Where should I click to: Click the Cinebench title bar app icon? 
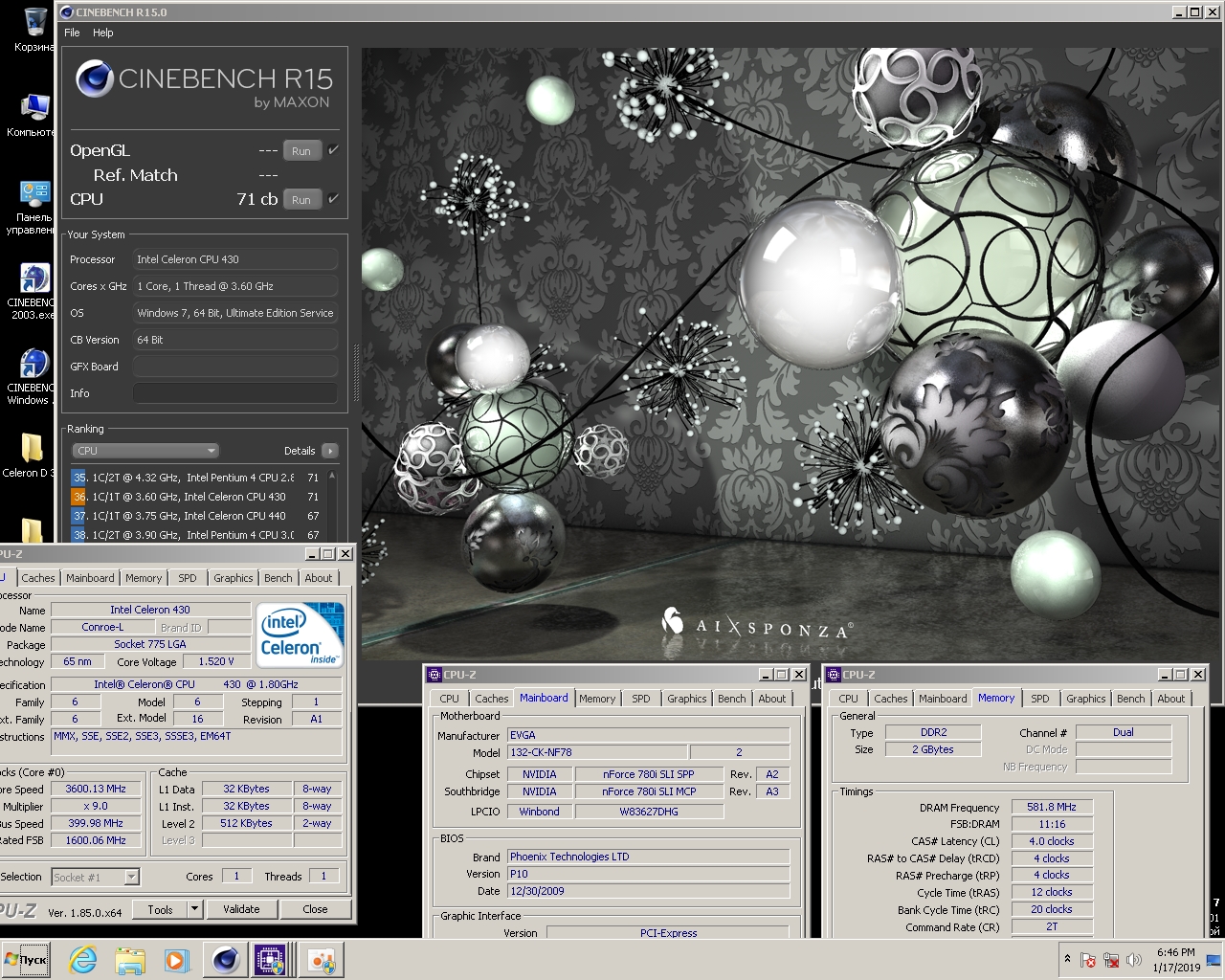click(x=67, y=12)
